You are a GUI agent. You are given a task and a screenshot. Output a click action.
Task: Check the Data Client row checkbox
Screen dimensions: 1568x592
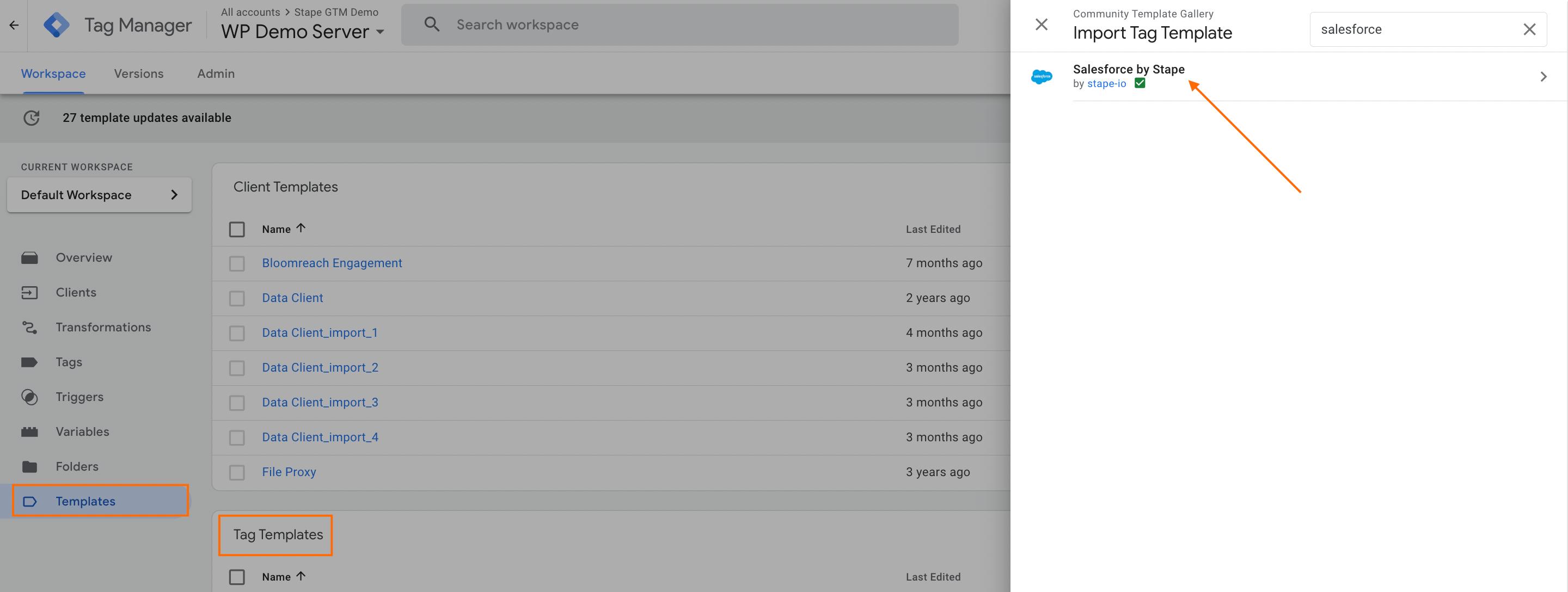(237, 298)
